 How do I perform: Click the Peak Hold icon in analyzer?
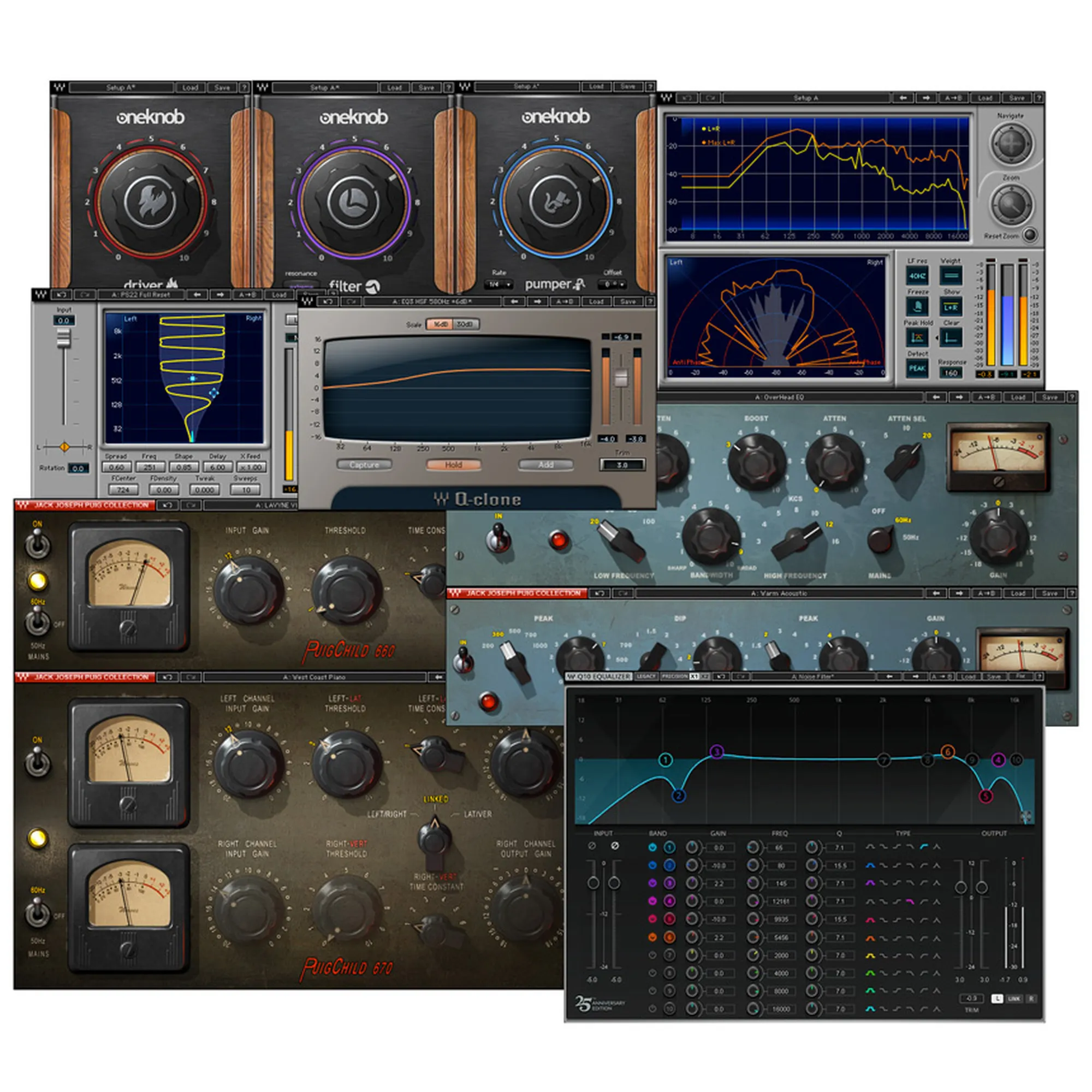click(x=917, y=338)
